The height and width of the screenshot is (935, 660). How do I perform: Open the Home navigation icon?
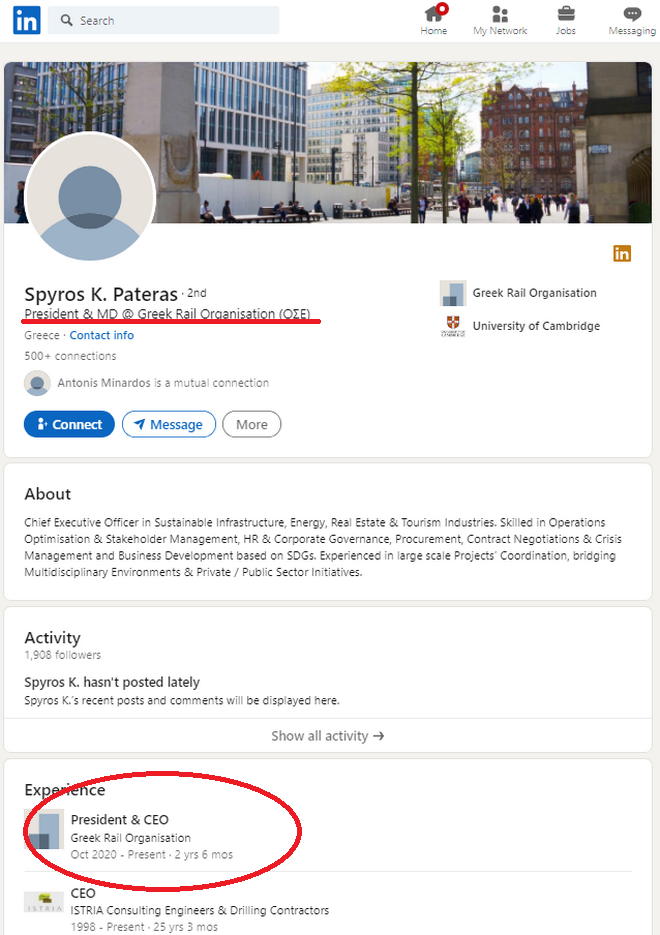coord(434,14)
